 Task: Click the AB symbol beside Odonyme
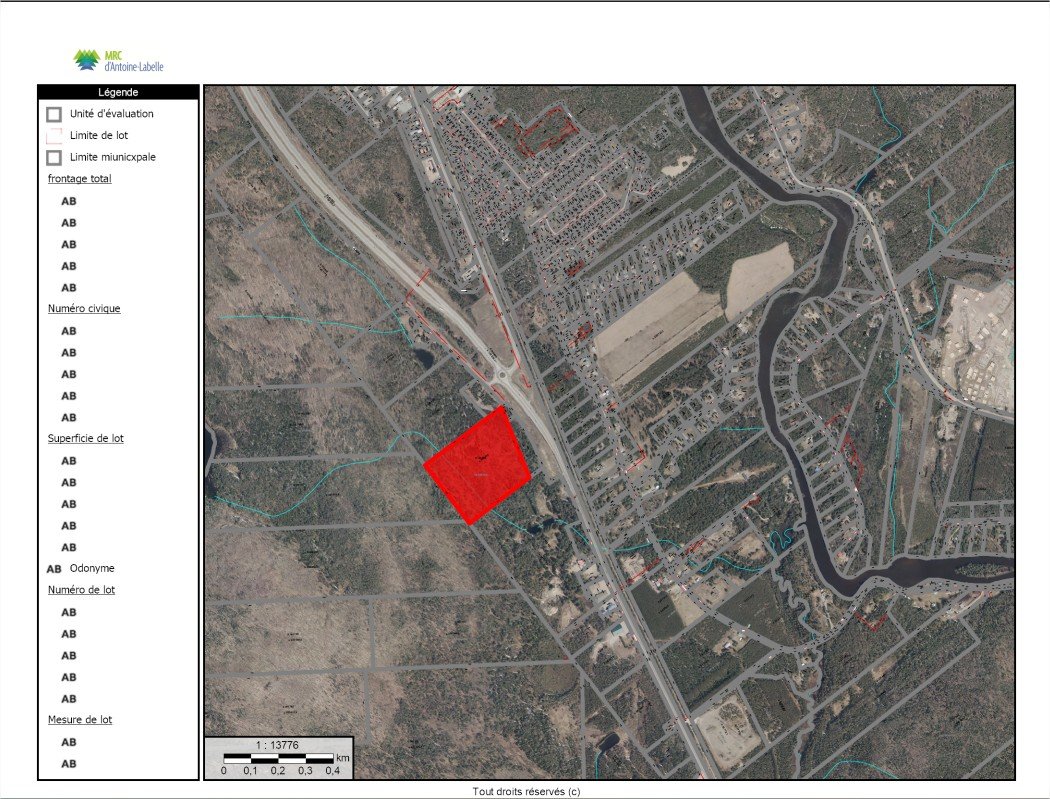click(54, 569)
